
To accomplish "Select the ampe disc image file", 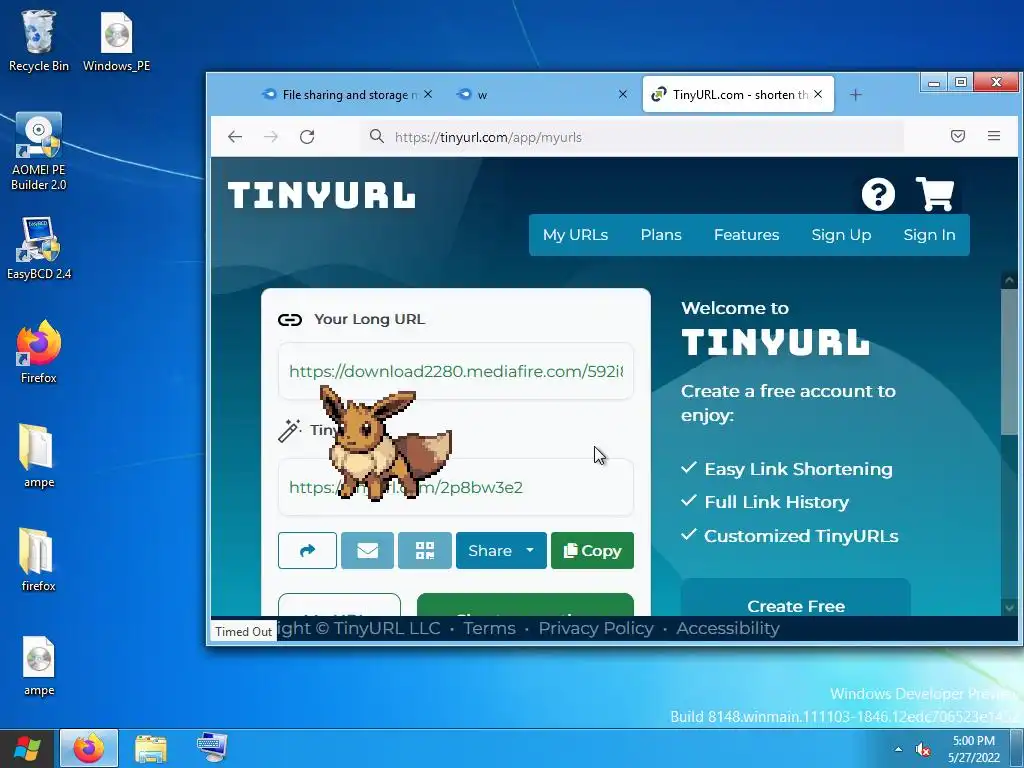I will click(39, 665).
